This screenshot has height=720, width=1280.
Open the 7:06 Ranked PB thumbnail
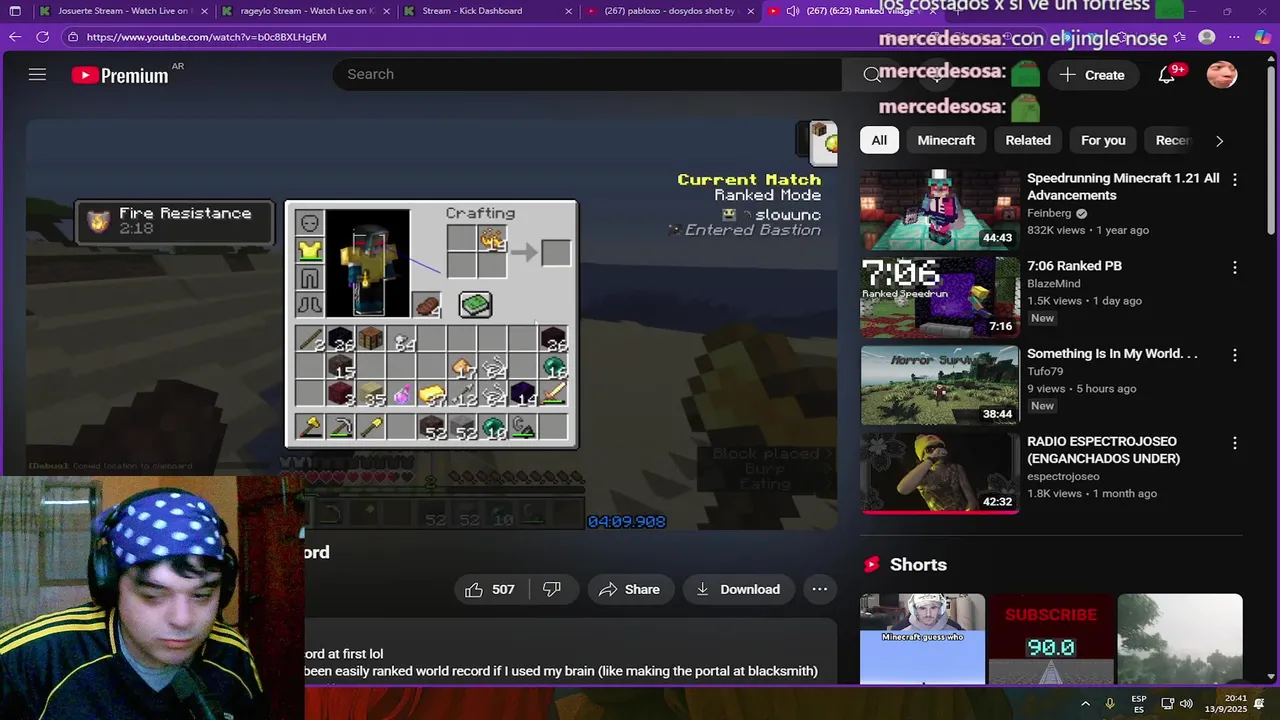pyautogui.click(x=940, y=296)
